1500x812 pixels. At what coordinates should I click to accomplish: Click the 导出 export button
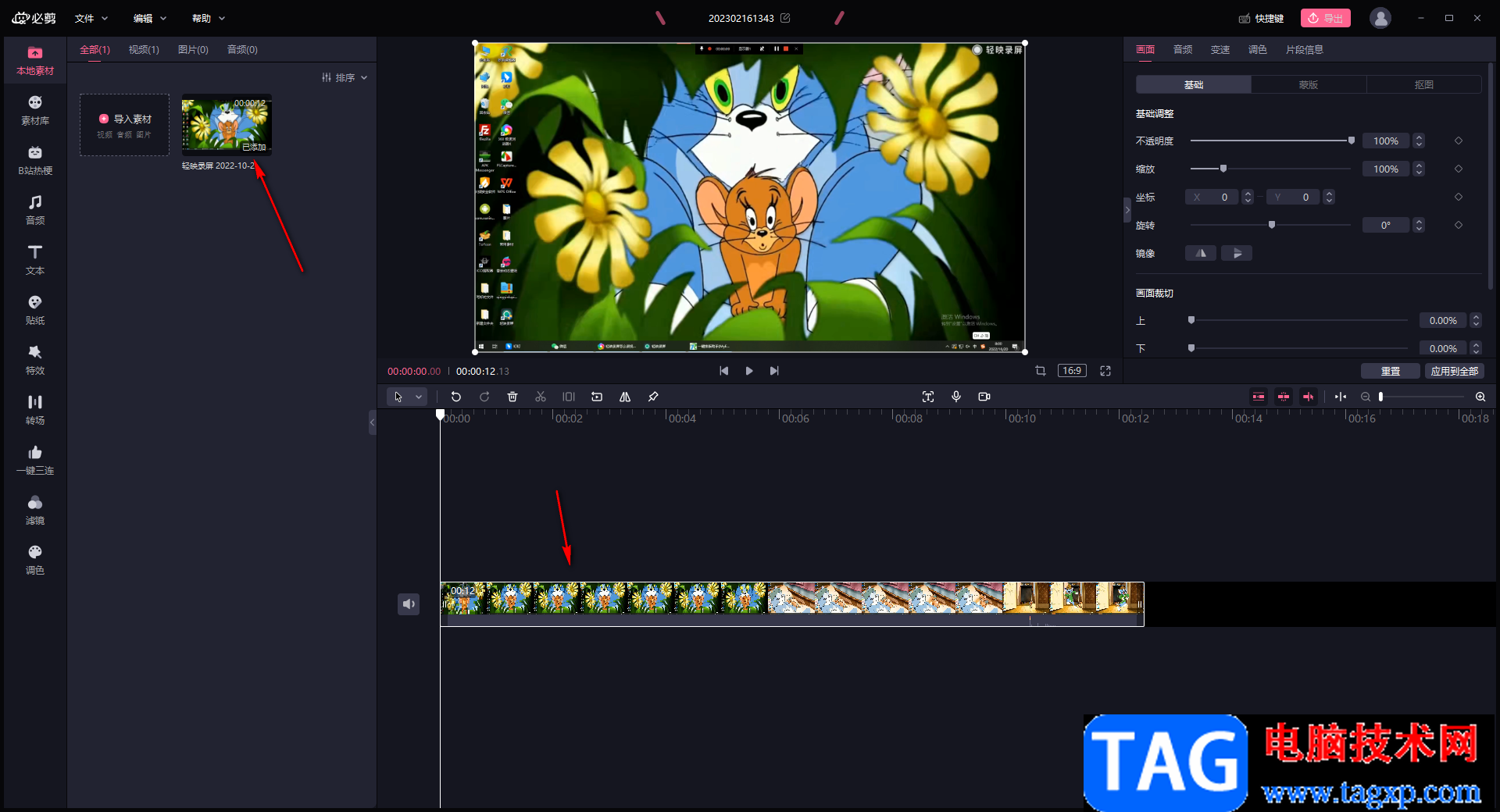[1325, 18]
